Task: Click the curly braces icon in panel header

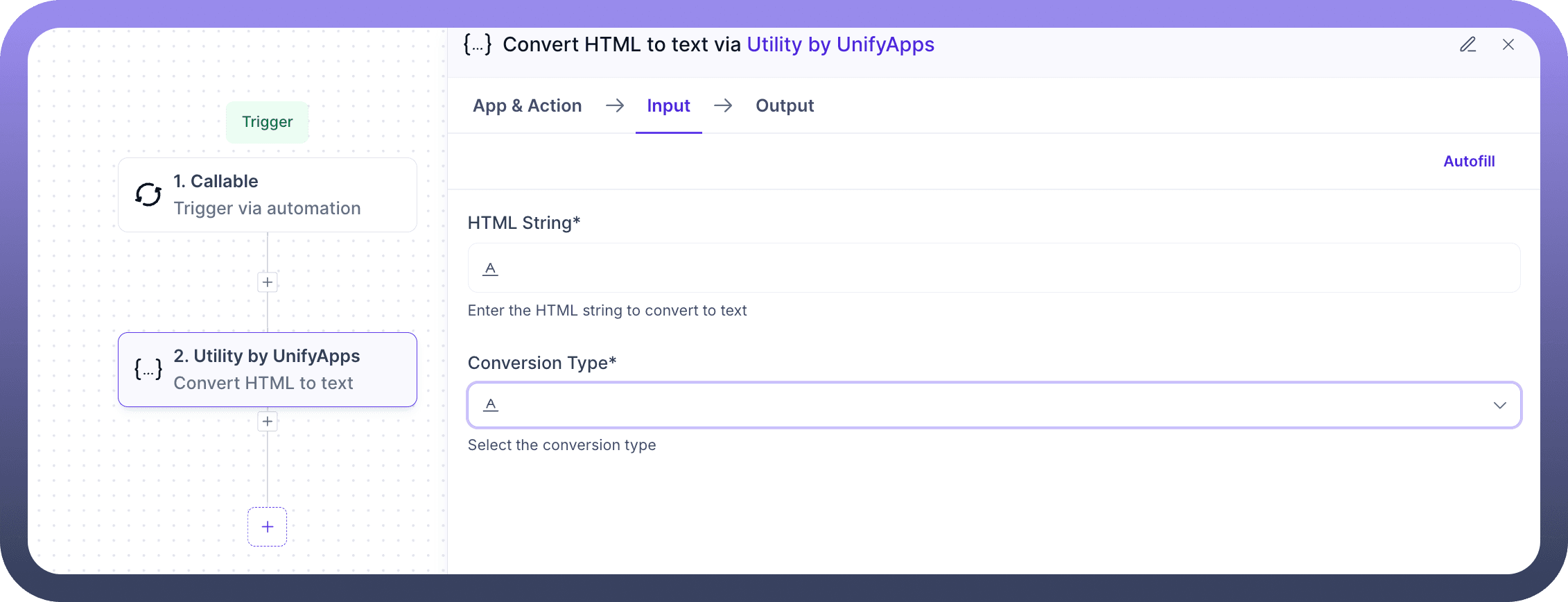Action: coord(478,45)
